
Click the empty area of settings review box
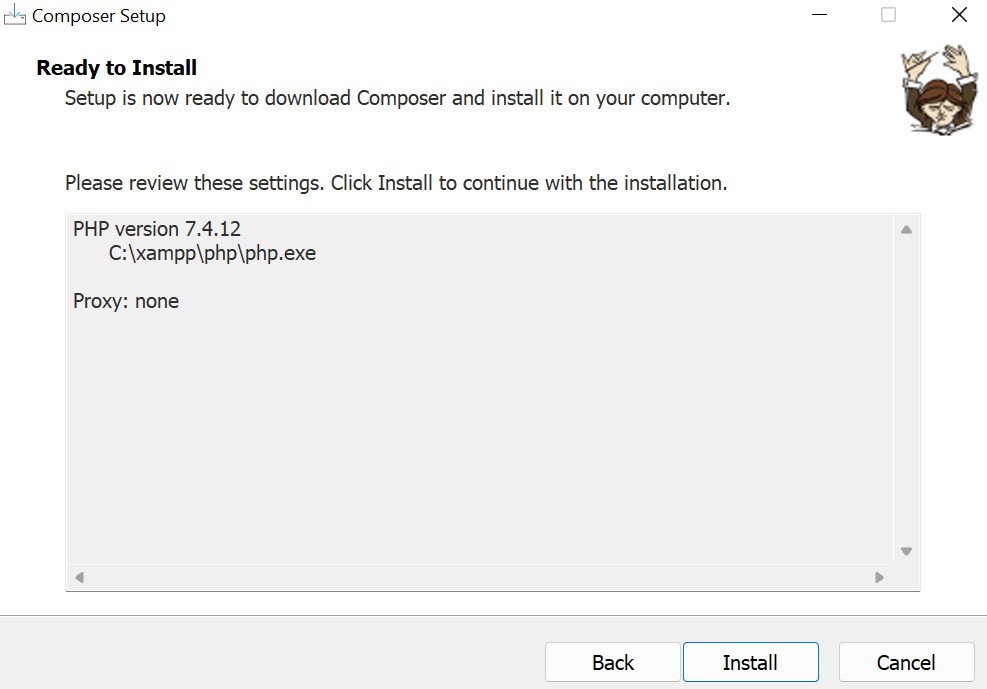[x=479, y=434]
